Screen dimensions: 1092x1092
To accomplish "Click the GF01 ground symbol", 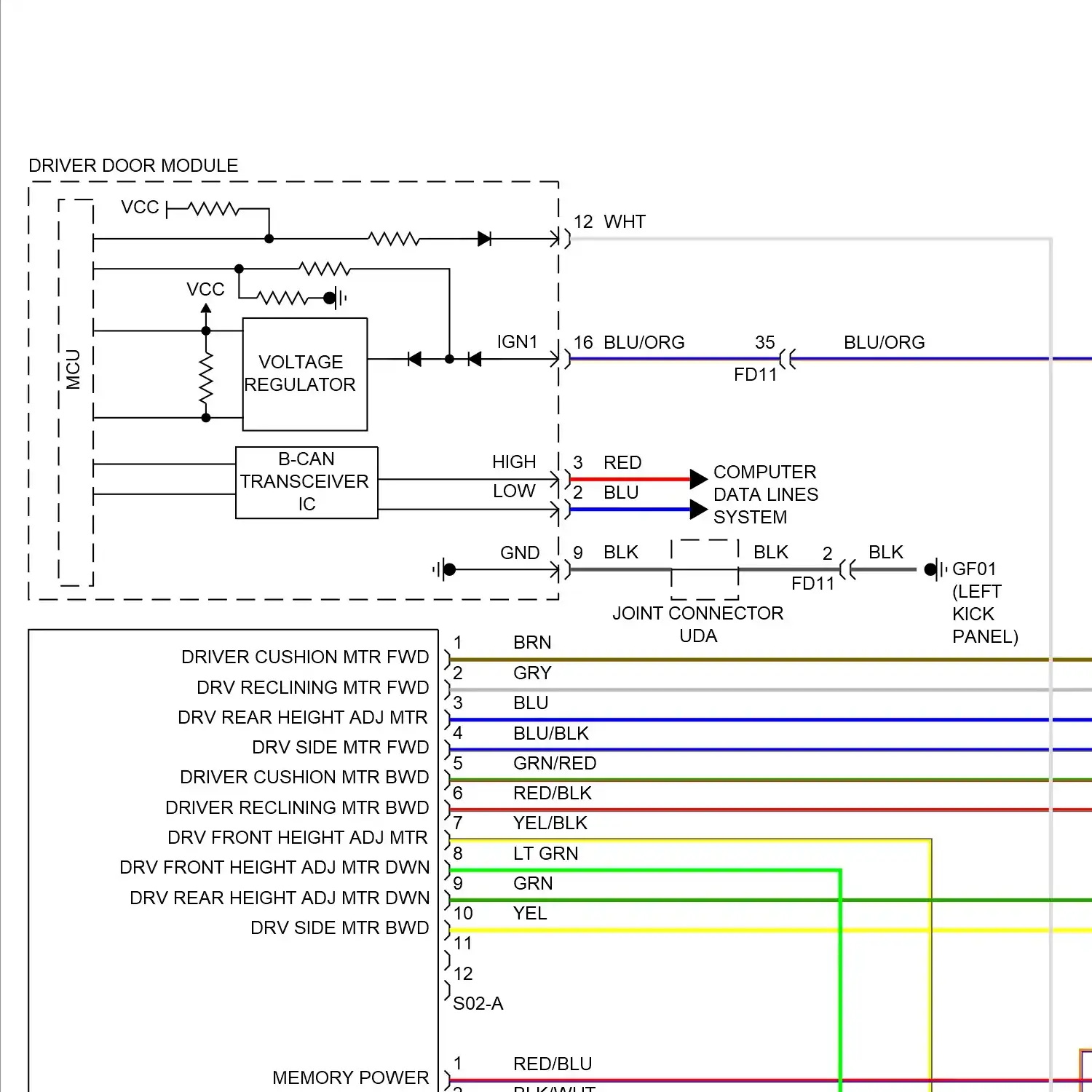I will 935,569.
